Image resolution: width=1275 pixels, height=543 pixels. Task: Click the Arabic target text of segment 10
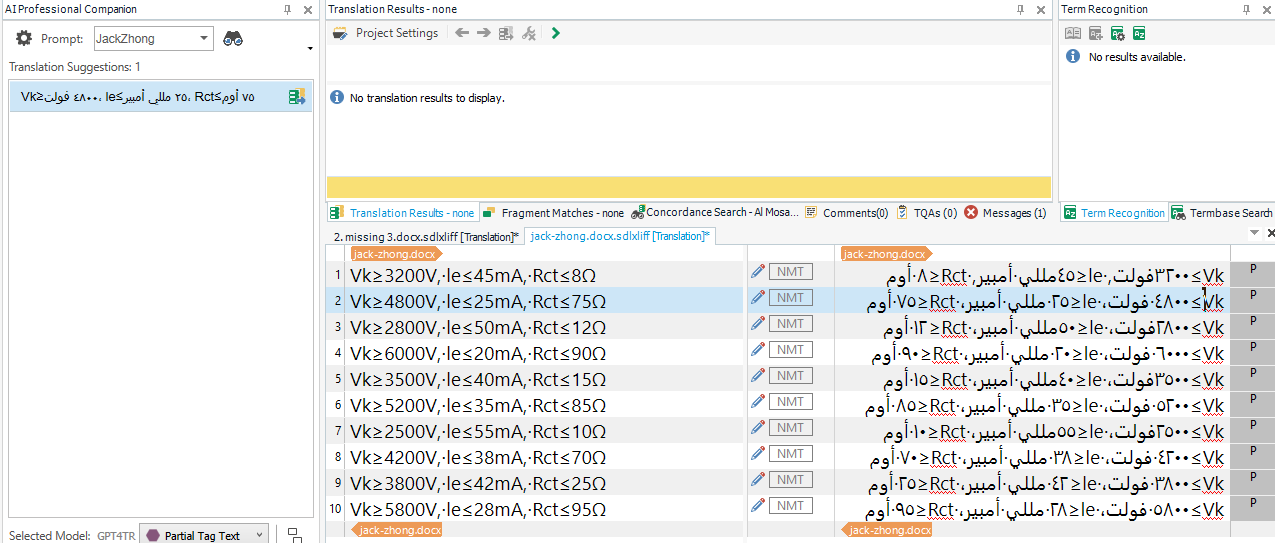point(1045,510)
